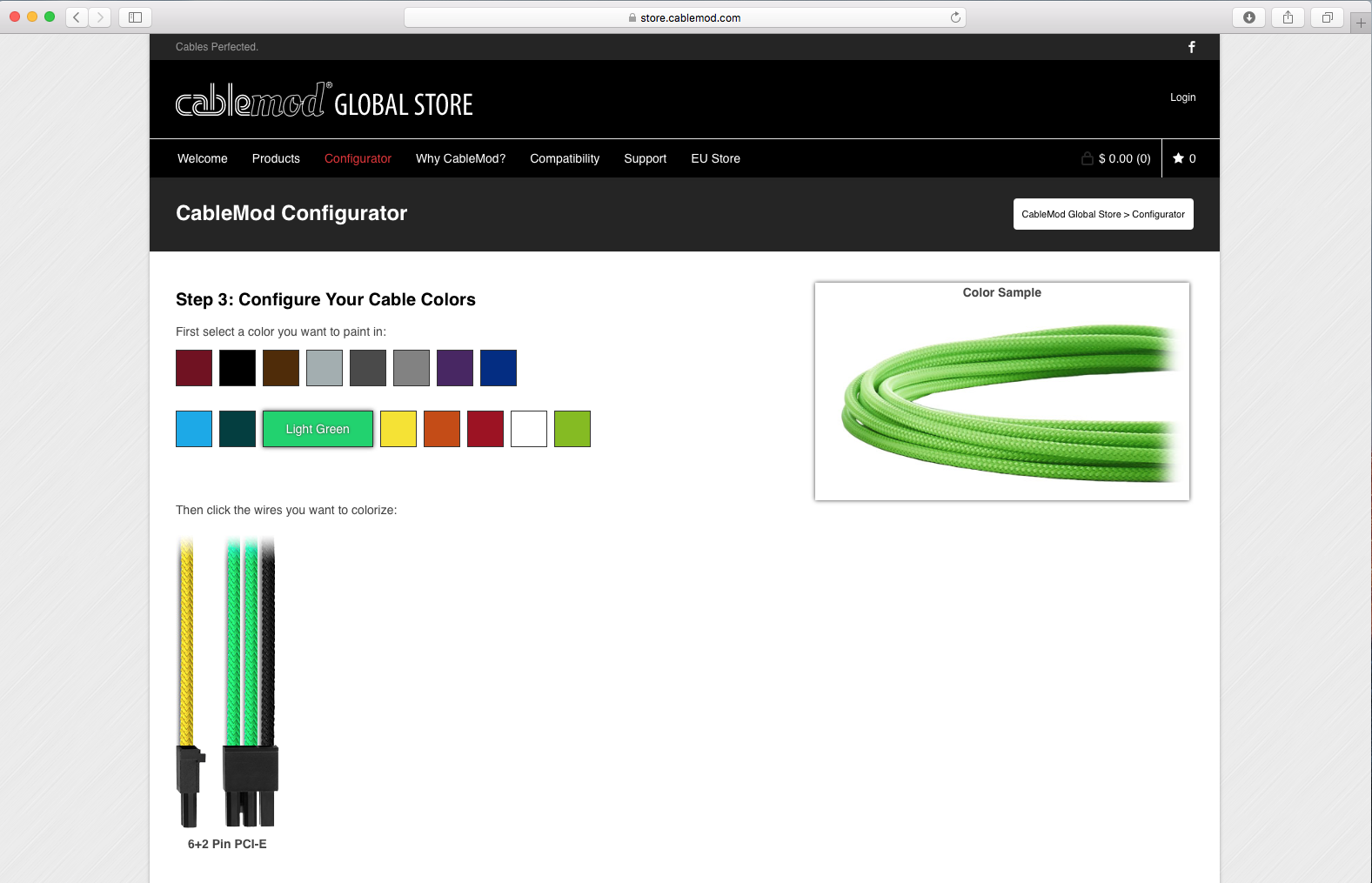Screen dimensions: 1372x883
Task: Open the Welcome menu item
Action: (x=203, y=158)
